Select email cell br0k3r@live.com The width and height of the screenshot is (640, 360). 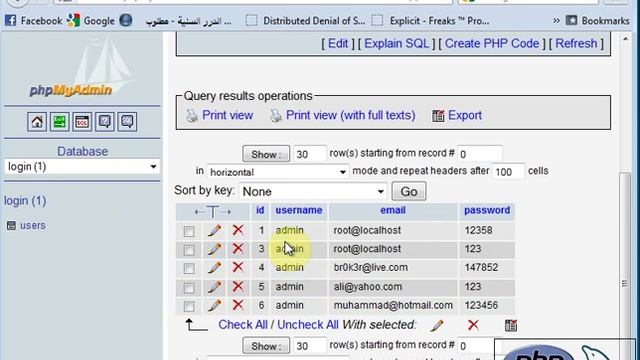(x=371, y=268)
